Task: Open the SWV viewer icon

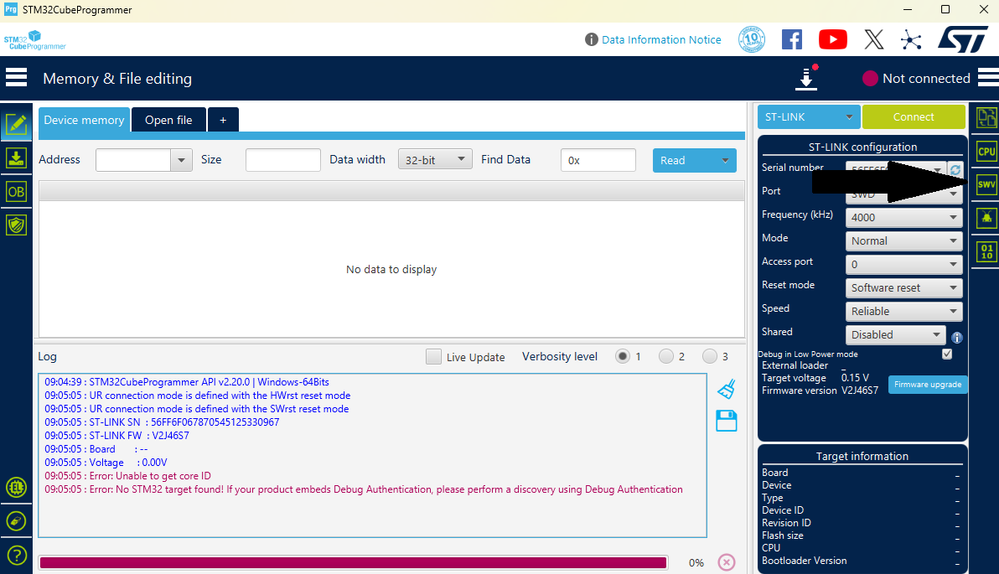Action: pos(986,185)
